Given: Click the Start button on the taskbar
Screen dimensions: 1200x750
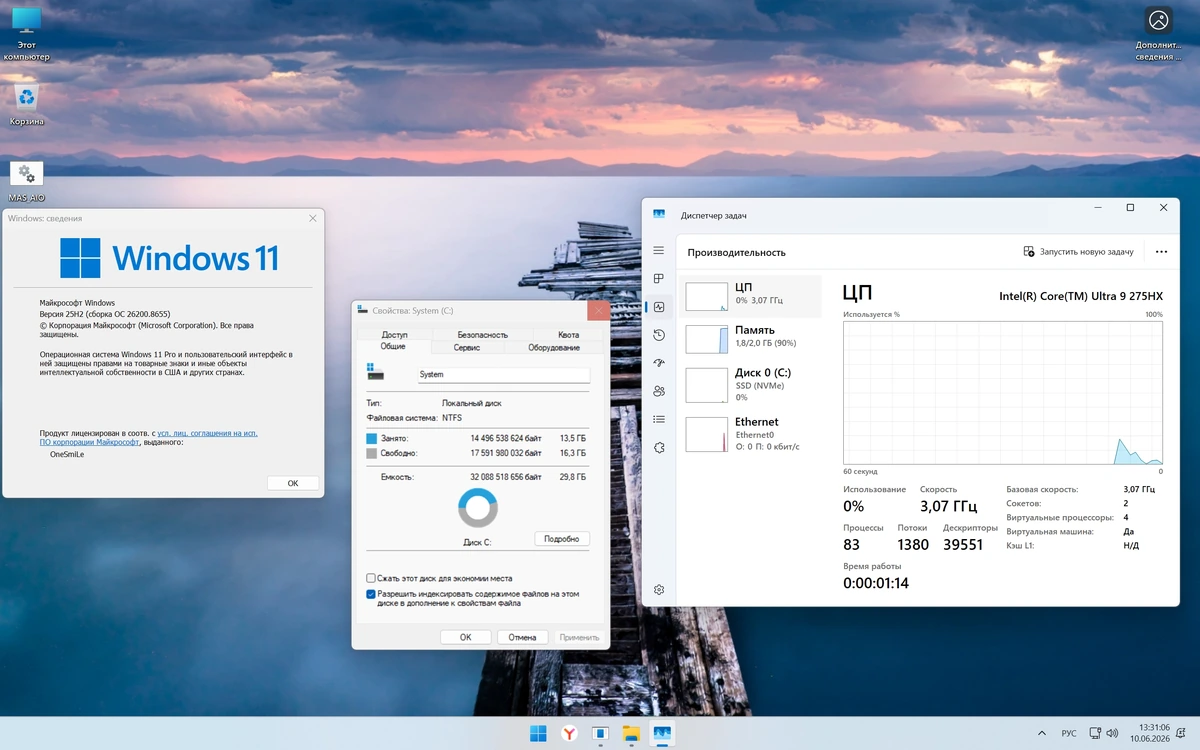Looking at the screenshot, I should click(x=538, y=733).
